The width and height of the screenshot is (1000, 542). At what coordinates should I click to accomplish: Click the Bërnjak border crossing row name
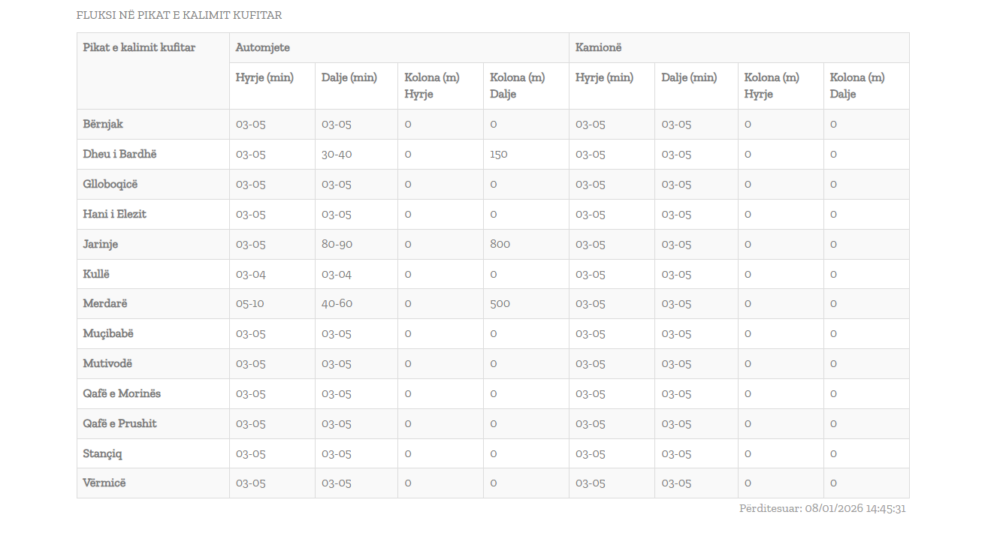click(103, 124)
